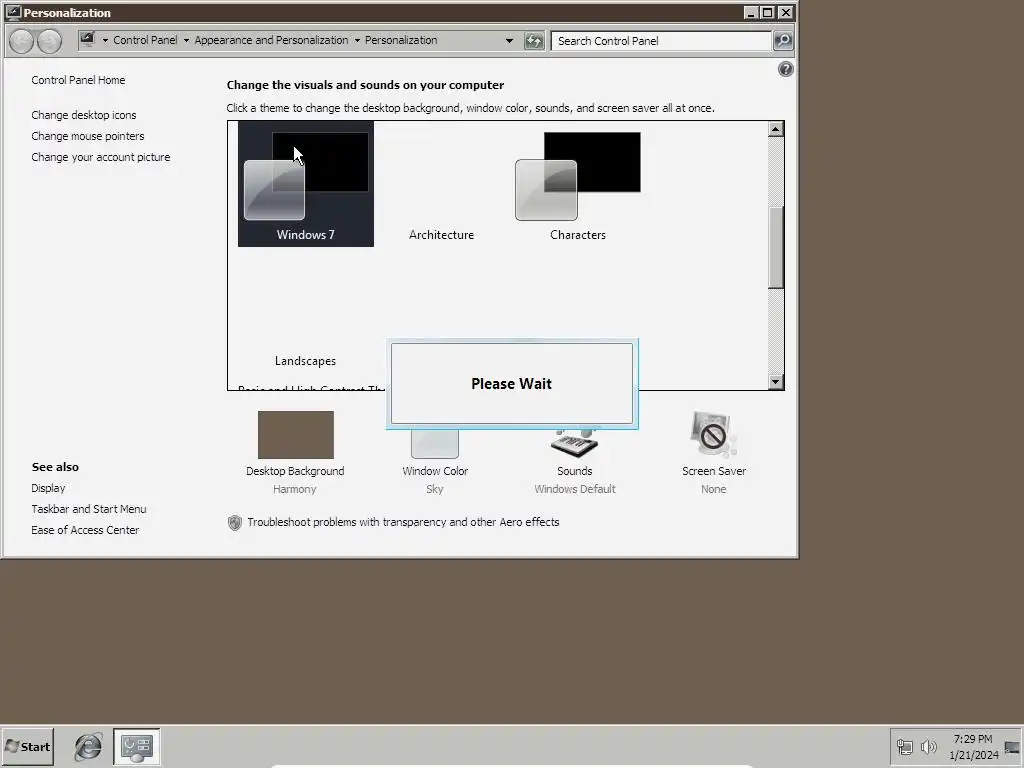This screenshot has width=1024, height=768.
Task: Open the Sounds keyboard icon
Action: click(574, 443)
